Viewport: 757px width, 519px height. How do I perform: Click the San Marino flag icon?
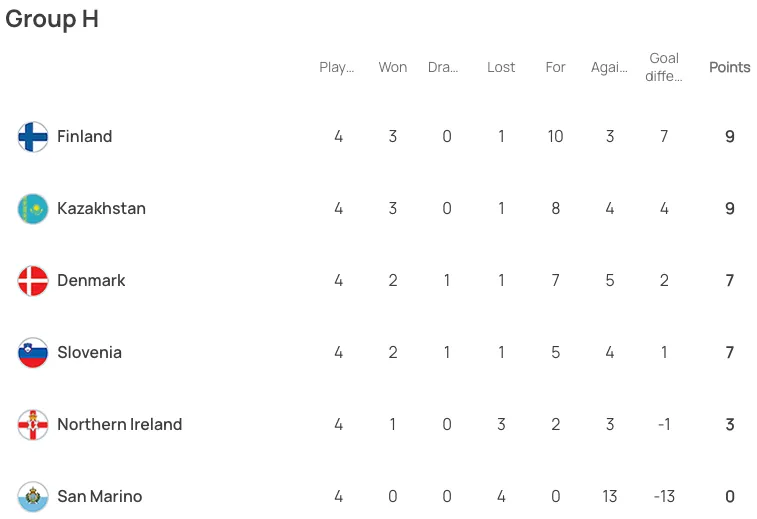pyautogui.click(x=33, y=496)
